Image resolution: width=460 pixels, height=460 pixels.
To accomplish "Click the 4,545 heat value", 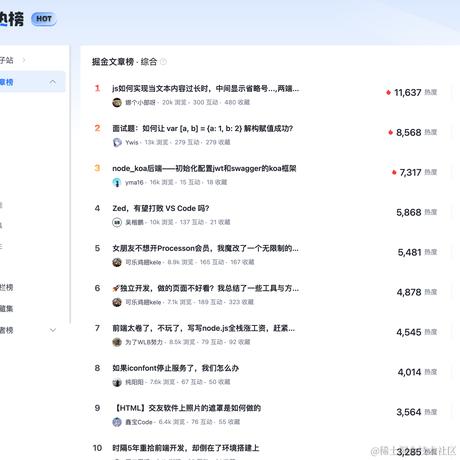I will coord(409,332).
